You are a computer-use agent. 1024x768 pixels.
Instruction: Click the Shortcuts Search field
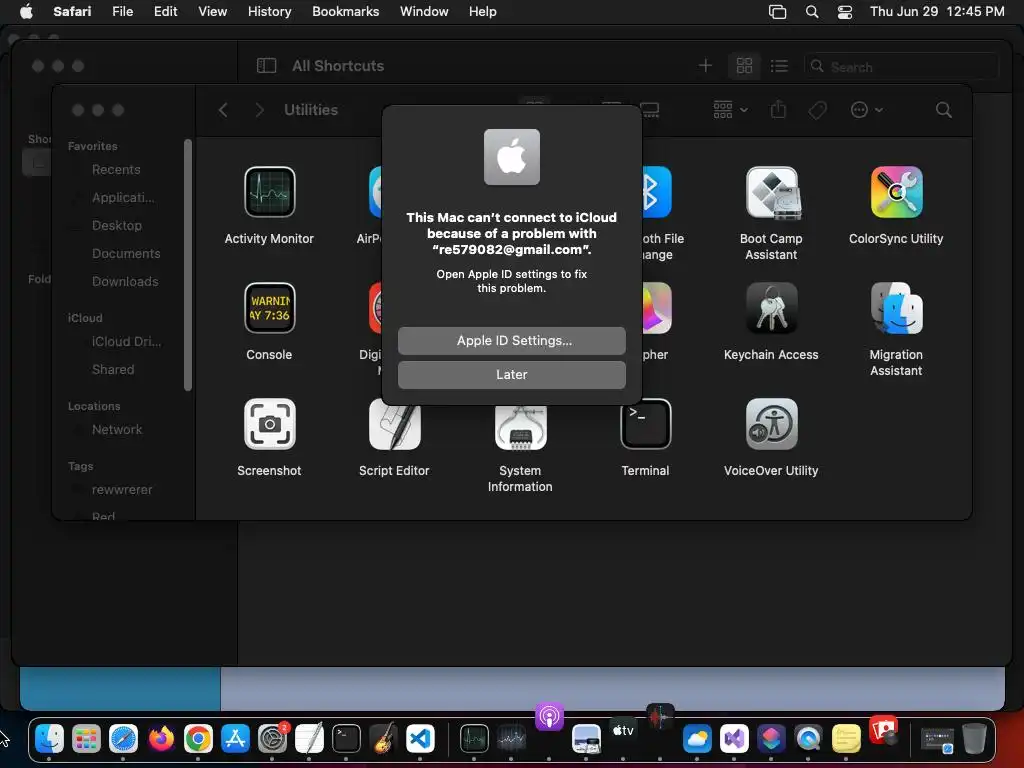(x=901, y=66)
